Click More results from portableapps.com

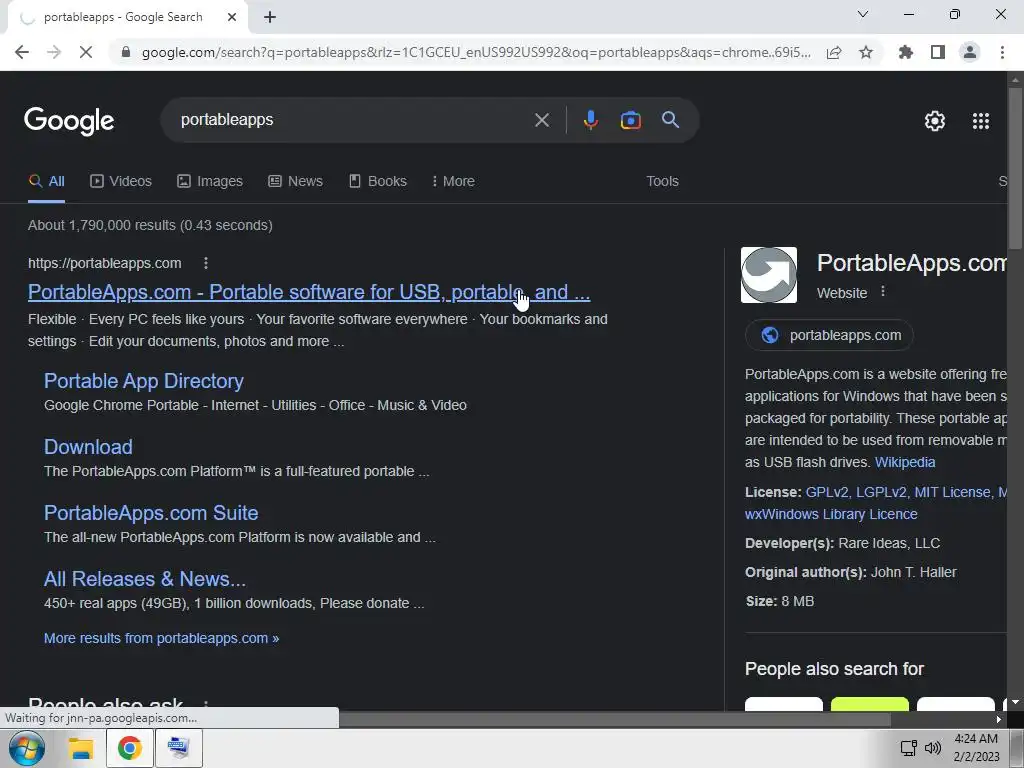[x=161, y=638]
